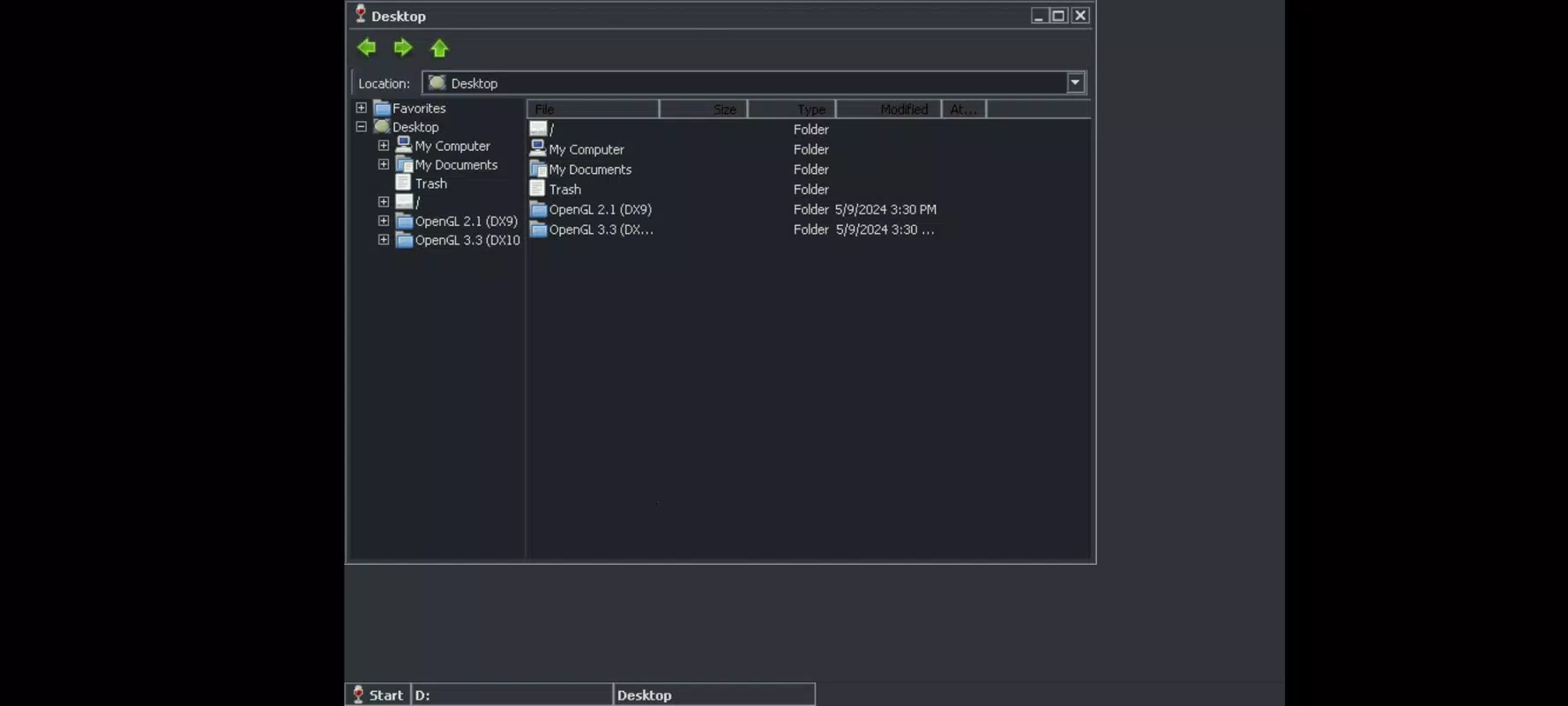Sort by the File column header

pos(593,109)
